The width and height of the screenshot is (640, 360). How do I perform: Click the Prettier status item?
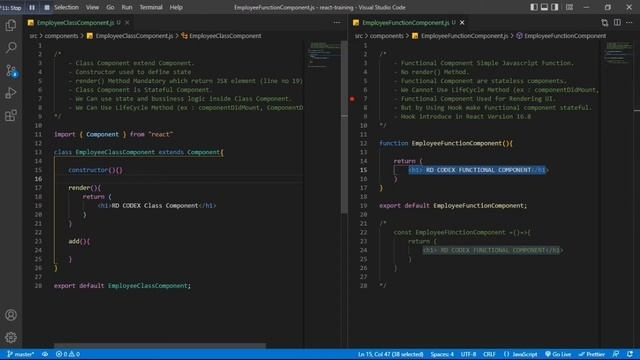[x=591, y=354]
